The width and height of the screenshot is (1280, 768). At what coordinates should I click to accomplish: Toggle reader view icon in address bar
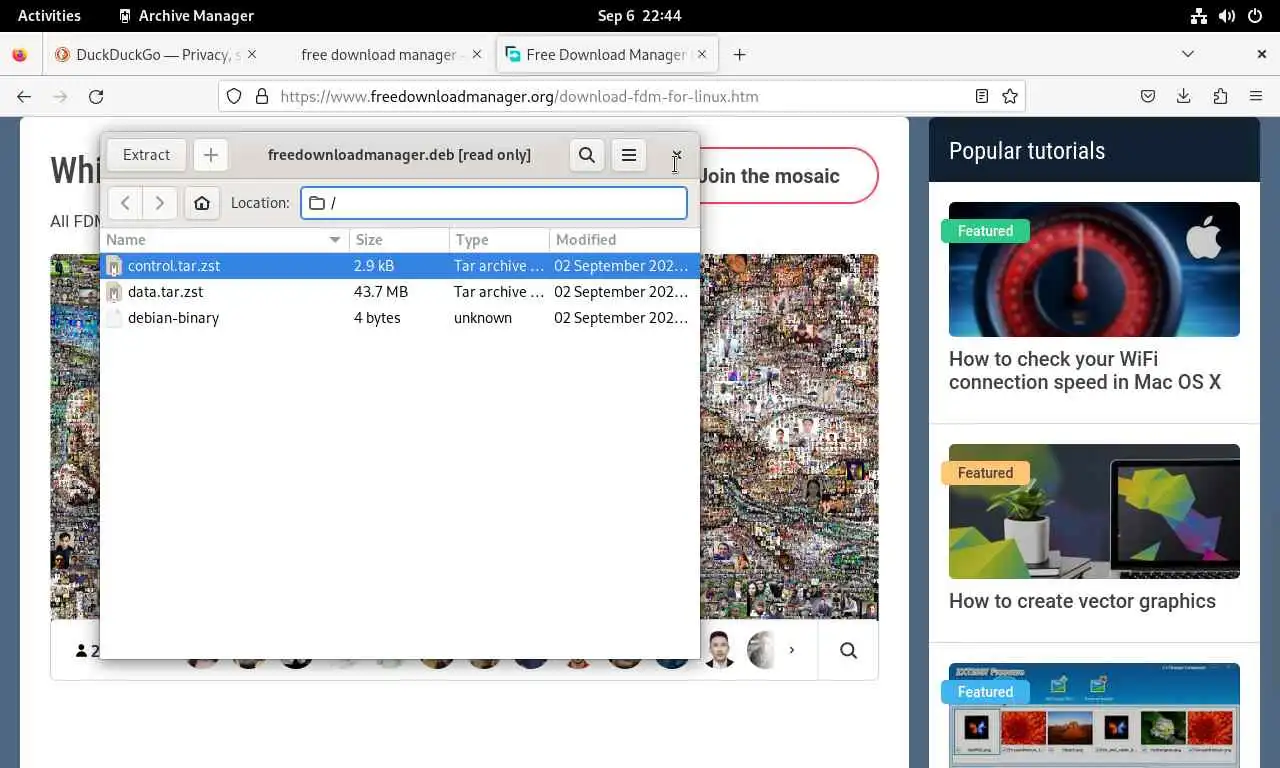click(982, 97)
